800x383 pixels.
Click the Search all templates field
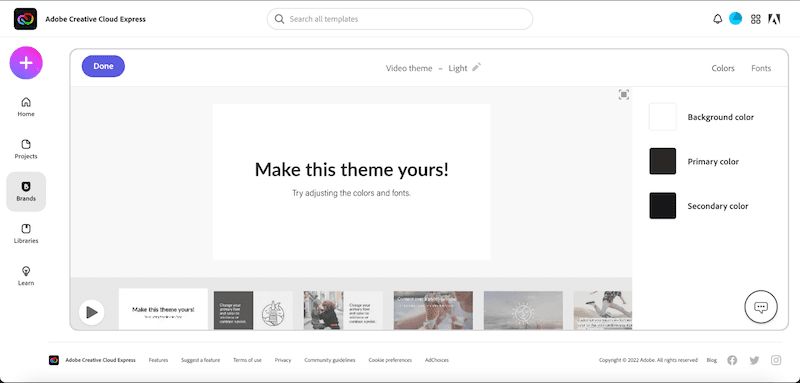point(400,19)
